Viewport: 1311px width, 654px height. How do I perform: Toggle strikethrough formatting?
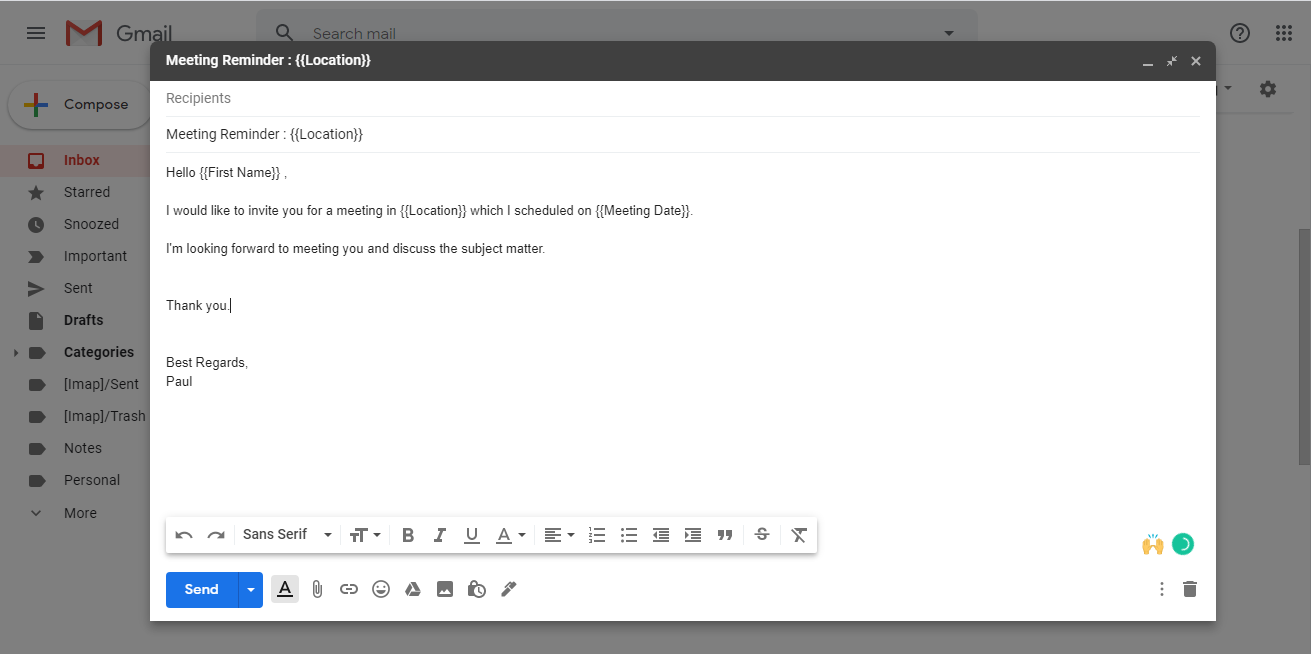762,535
